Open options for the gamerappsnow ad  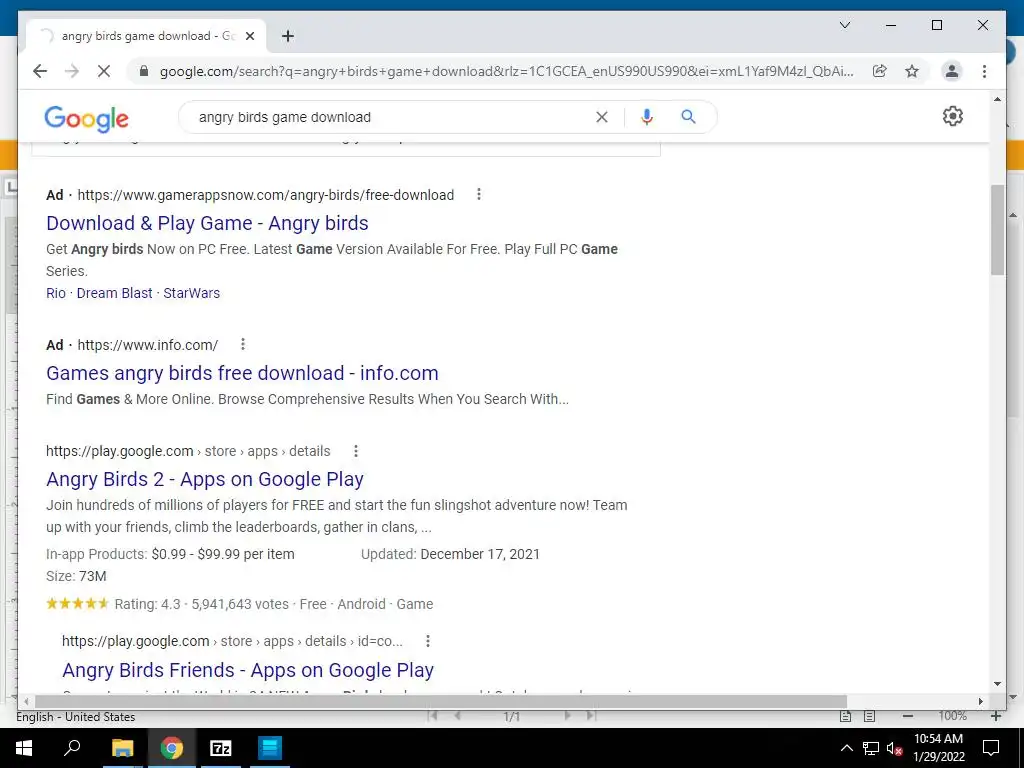[479, 194]
